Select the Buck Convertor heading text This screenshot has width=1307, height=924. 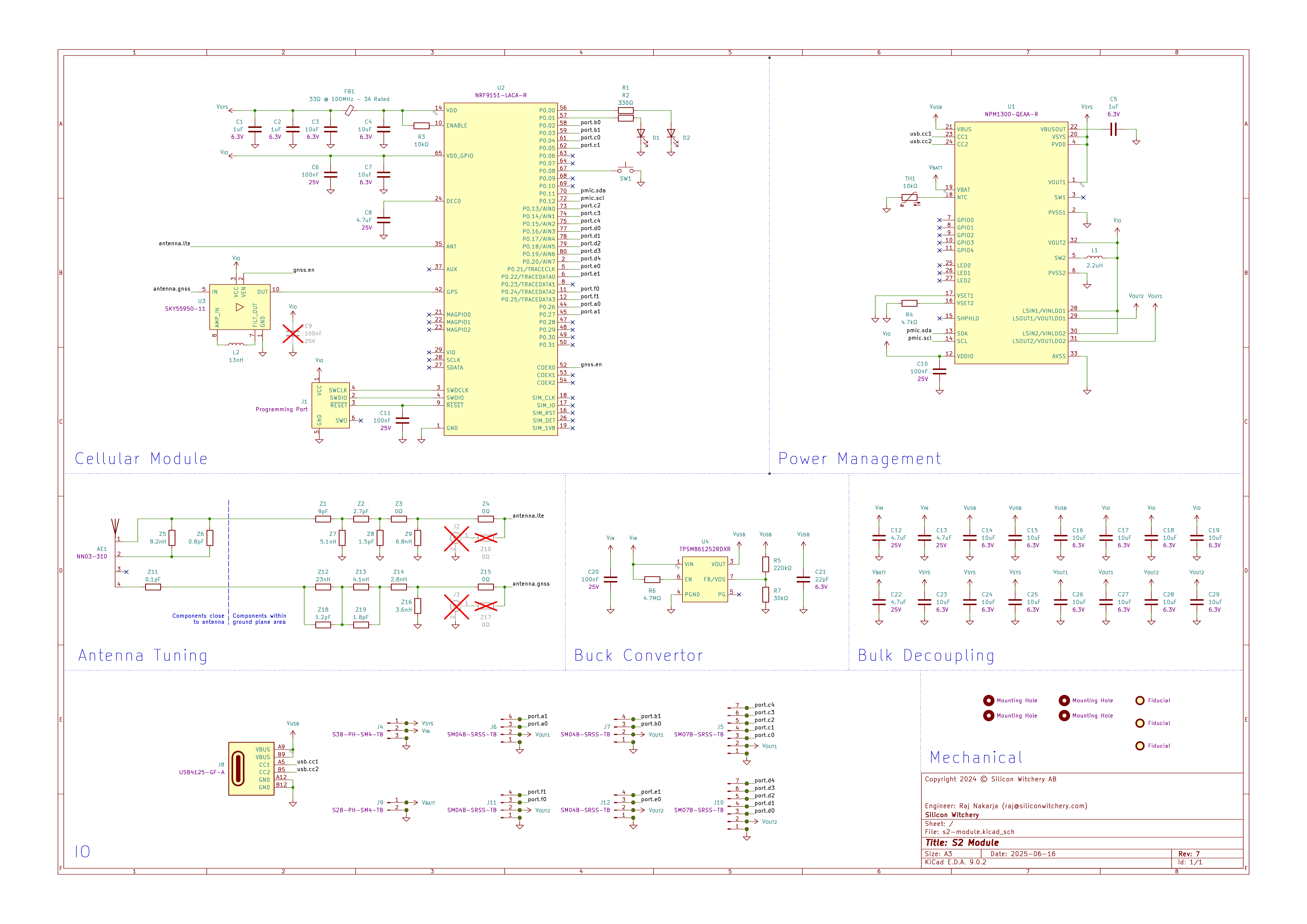click(x=638, y=655)
